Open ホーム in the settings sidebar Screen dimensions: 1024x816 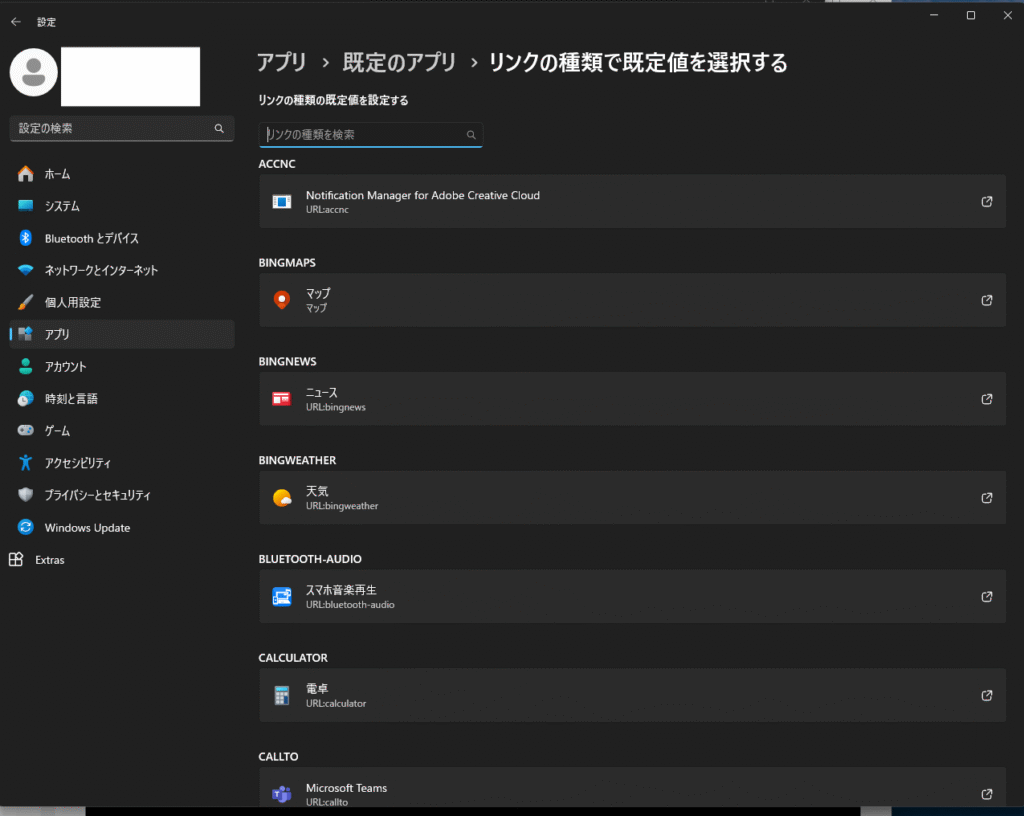pyautogui.click(x=121, y=174)
